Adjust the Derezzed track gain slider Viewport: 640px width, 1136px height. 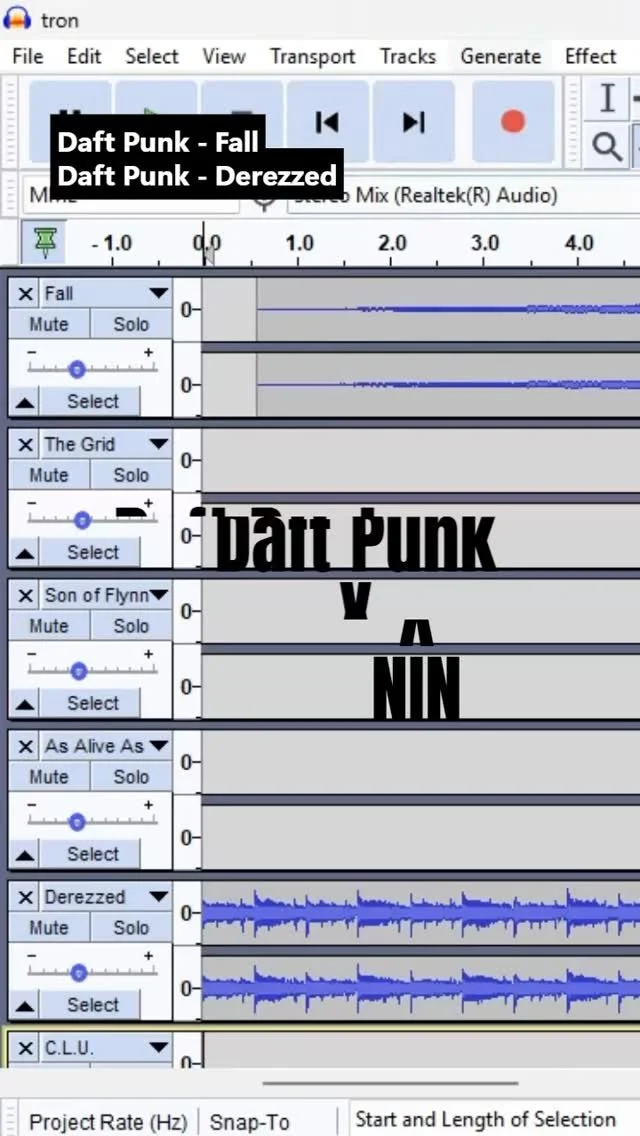(x=78, y=973)
